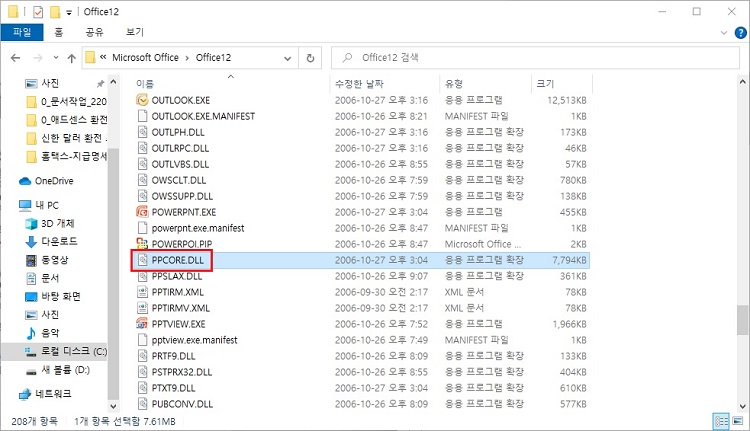750x431 pixels.
Task: Open the recent locations dropdown
Action: (x=56, y=58)
